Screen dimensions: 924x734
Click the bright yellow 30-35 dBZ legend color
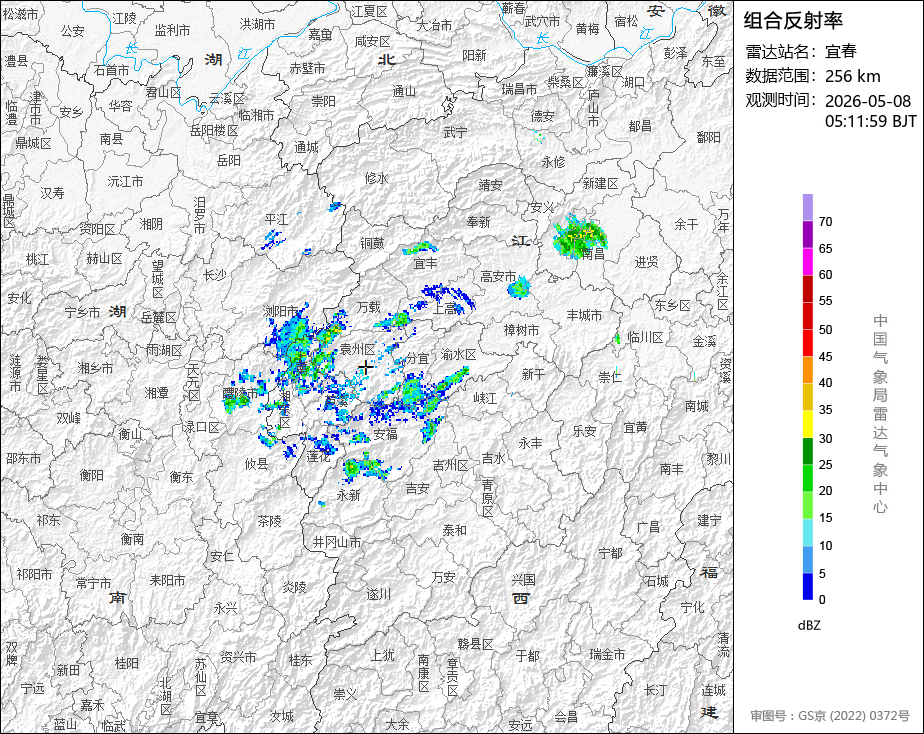tap(807, 424)
